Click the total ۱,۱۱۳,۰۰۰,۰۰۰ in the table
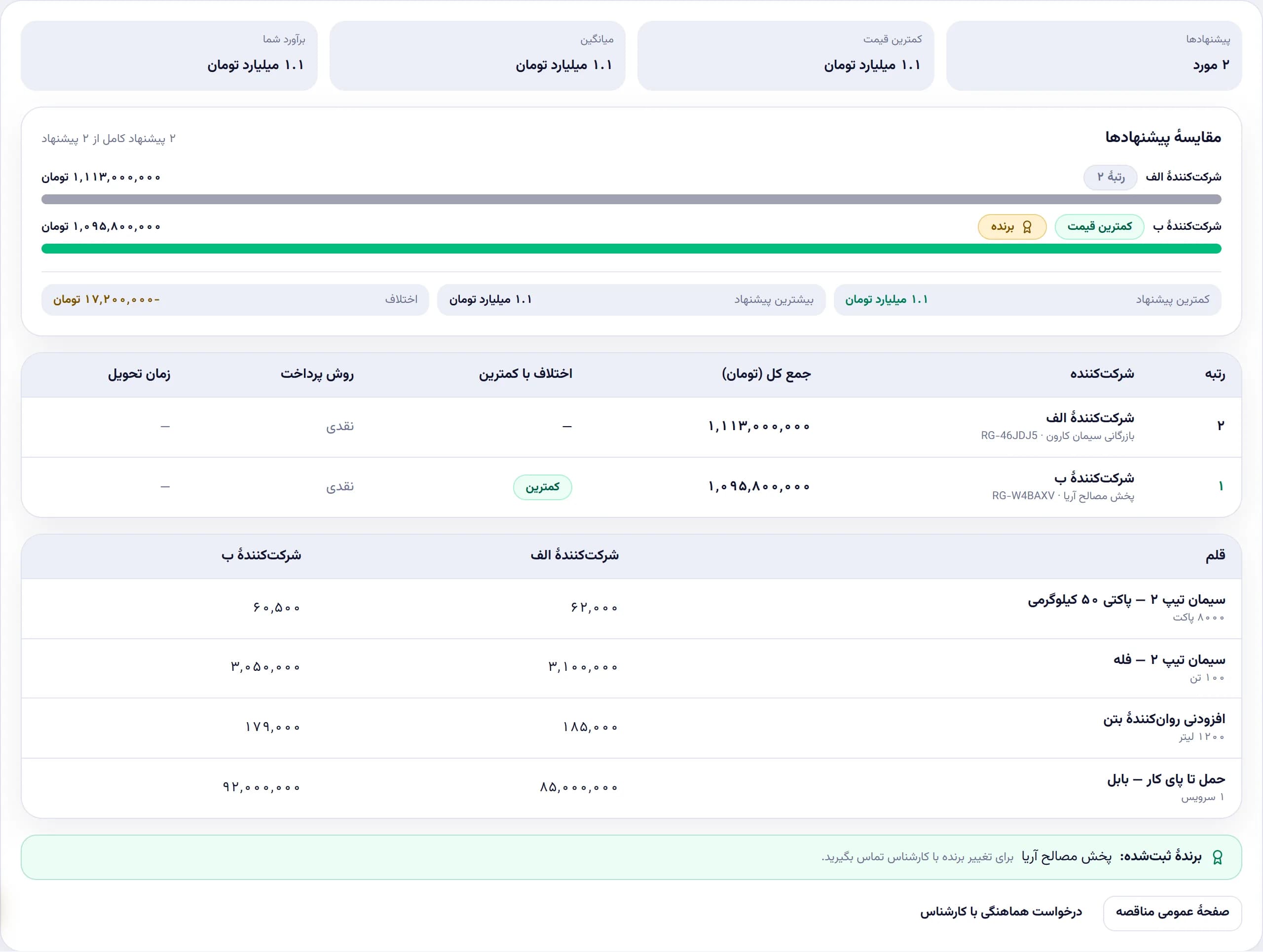1263x952 pixels. click(x=759, y=426)
